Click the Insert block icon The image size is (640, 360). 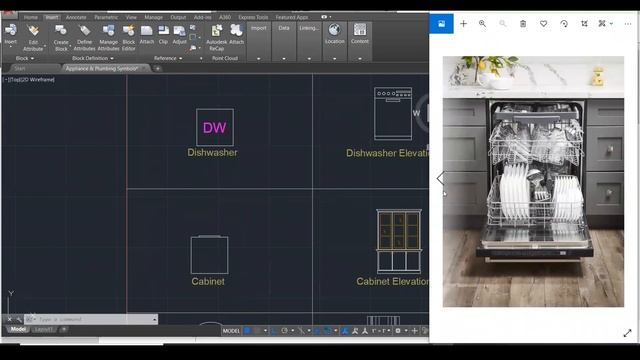(11, 30)
